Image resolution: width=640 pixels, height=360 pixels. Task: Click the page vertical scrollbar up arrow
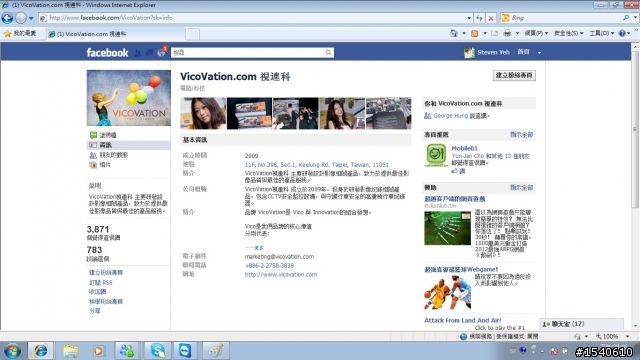635,47
